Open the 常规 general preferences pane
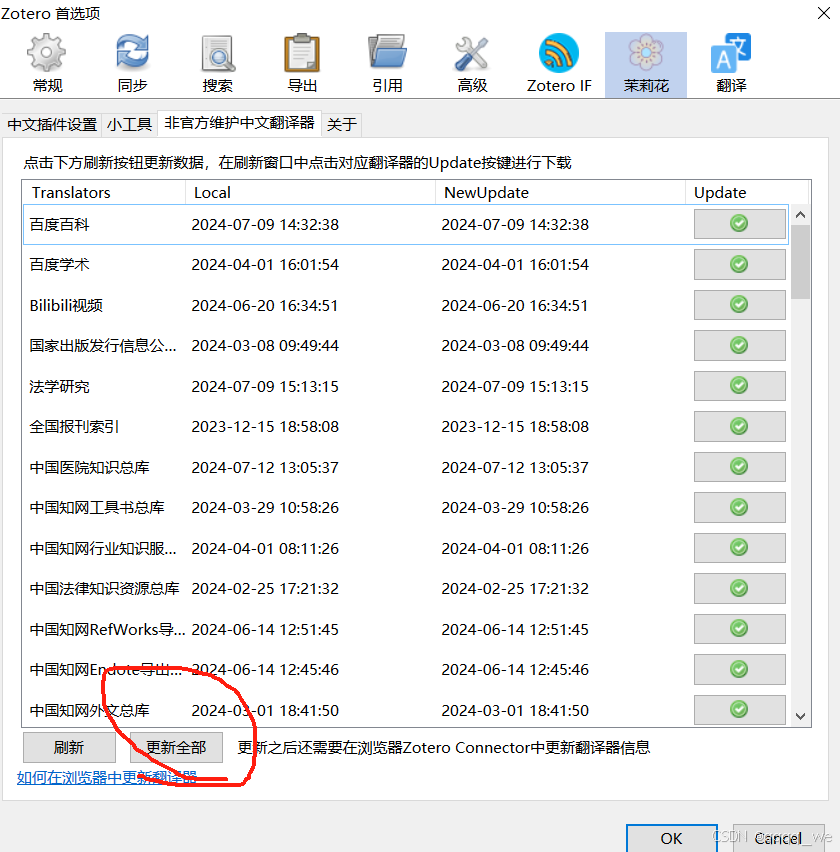The image size is (840, 852). (x=47, y=64)
